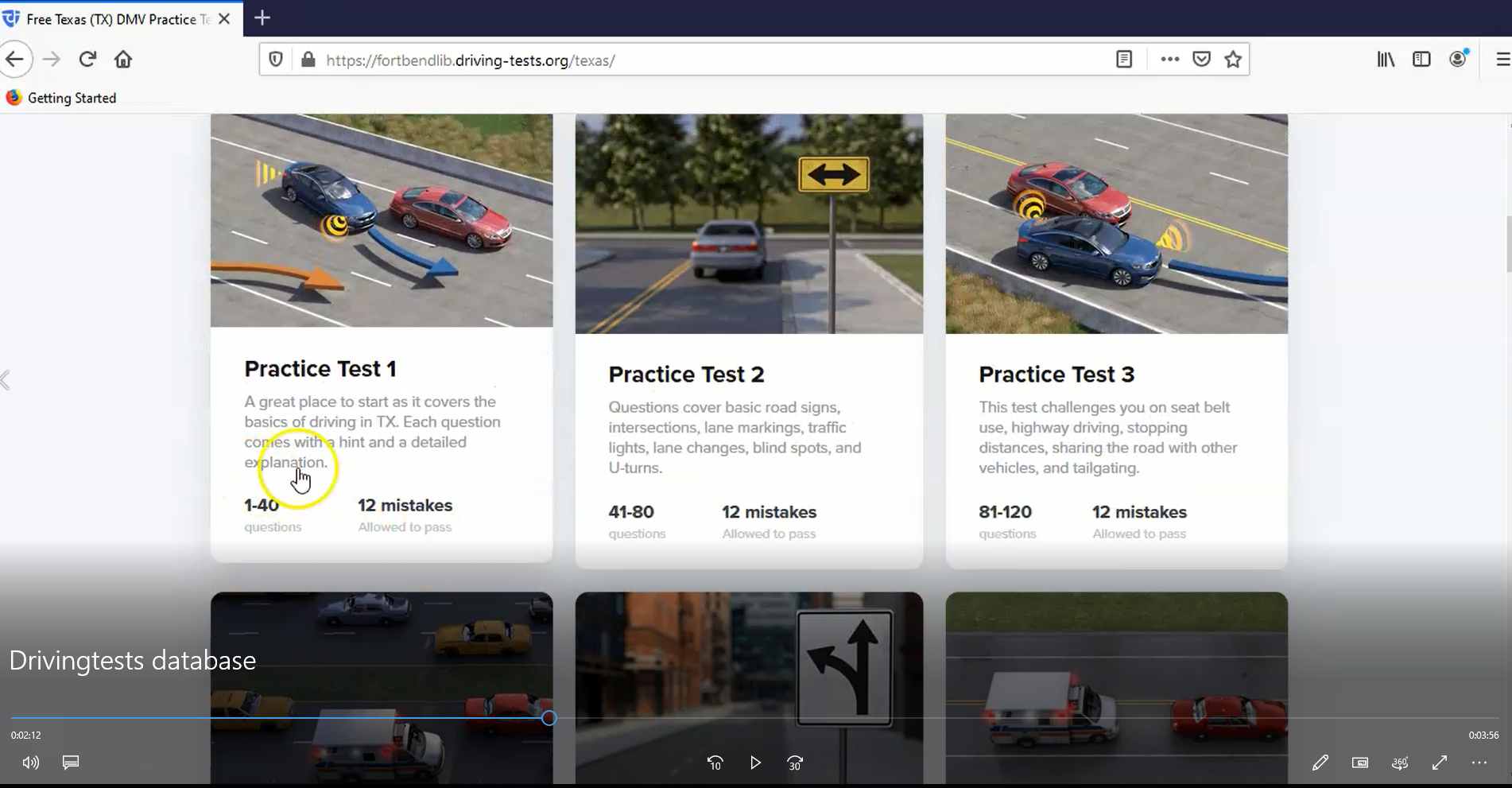Click the 0:03:56 total duration label
The image size is (1512, 788).
pyautogui.click(x=1483, y=736)
